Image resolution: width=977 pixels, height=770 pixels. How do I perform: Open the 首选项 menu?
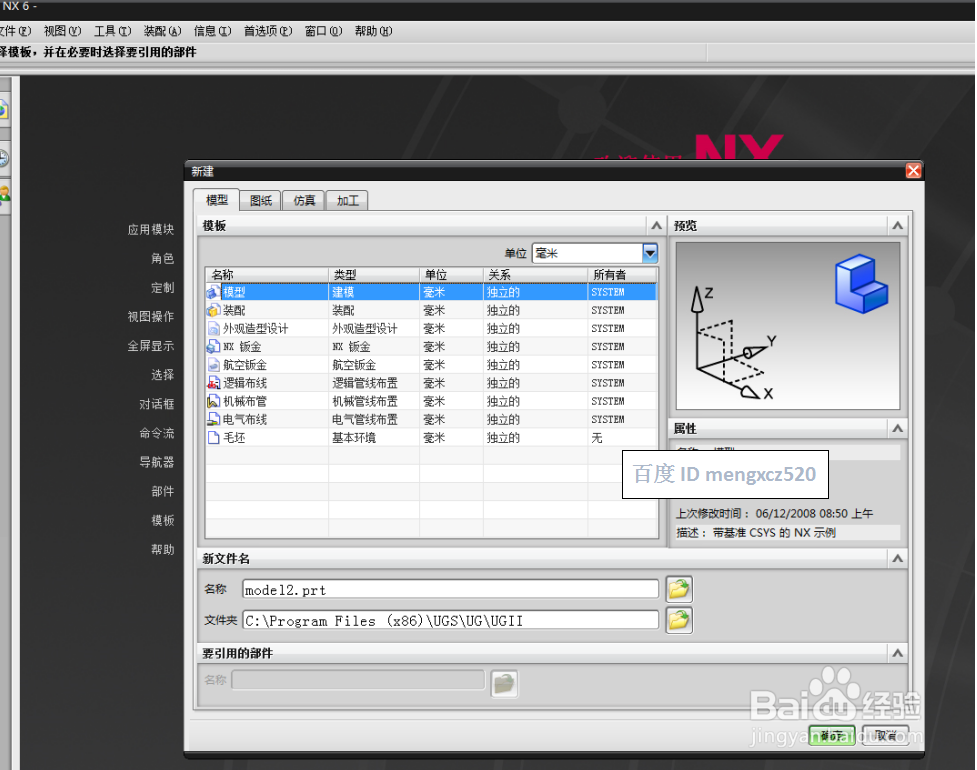pos(267,31)
